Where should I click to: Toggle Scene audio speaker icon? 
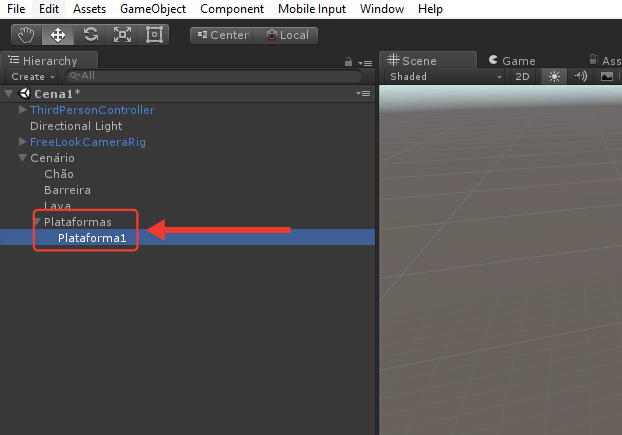pyautogui.click(x=580, y=77)
